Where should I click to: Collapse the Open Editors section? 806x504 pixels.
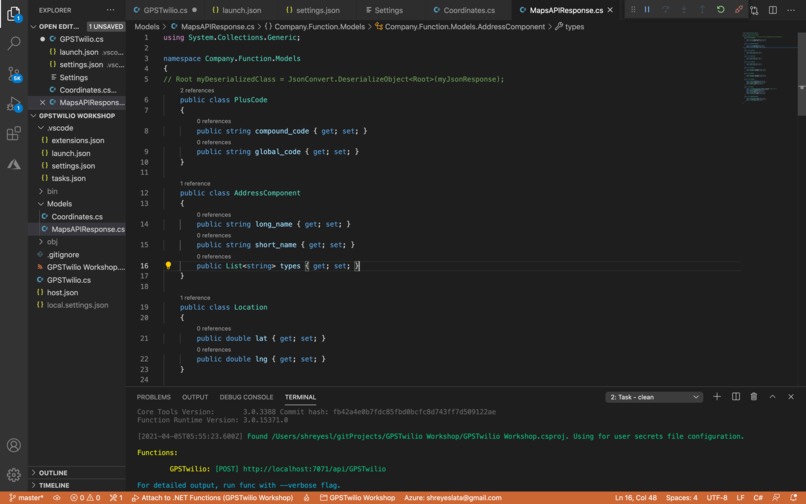(x=33, y=26)
